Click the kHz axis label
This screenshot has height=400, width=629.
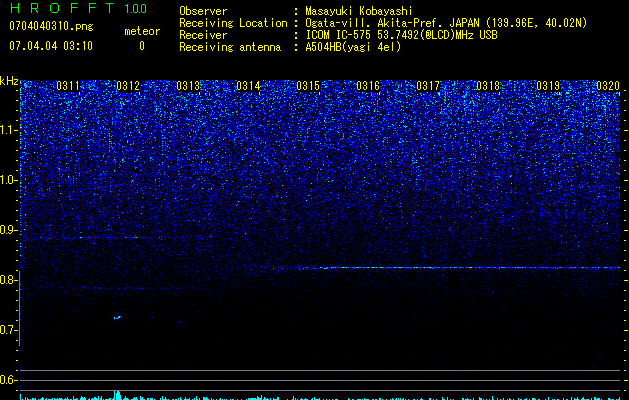(x=9, y=81)
